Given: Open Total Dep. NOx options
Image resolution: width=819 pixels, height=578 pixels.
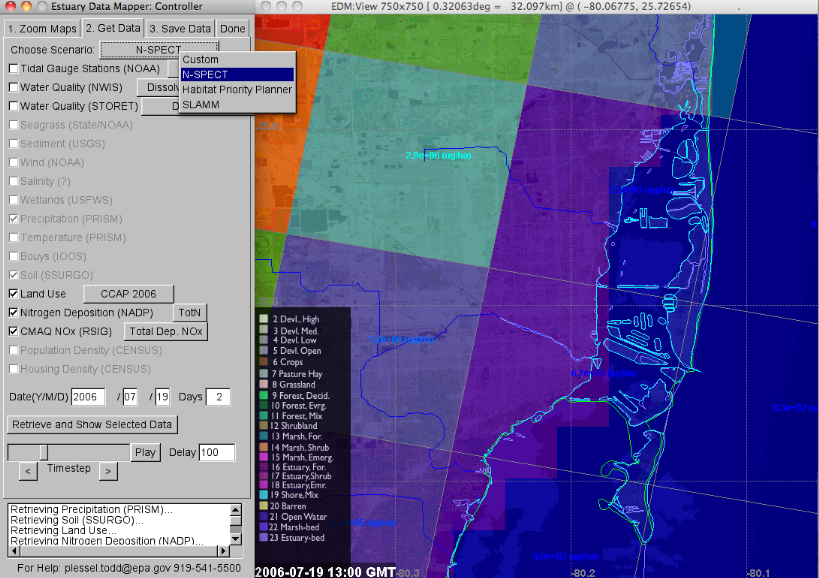Looking at the screenshot, I should pos(165,331).
